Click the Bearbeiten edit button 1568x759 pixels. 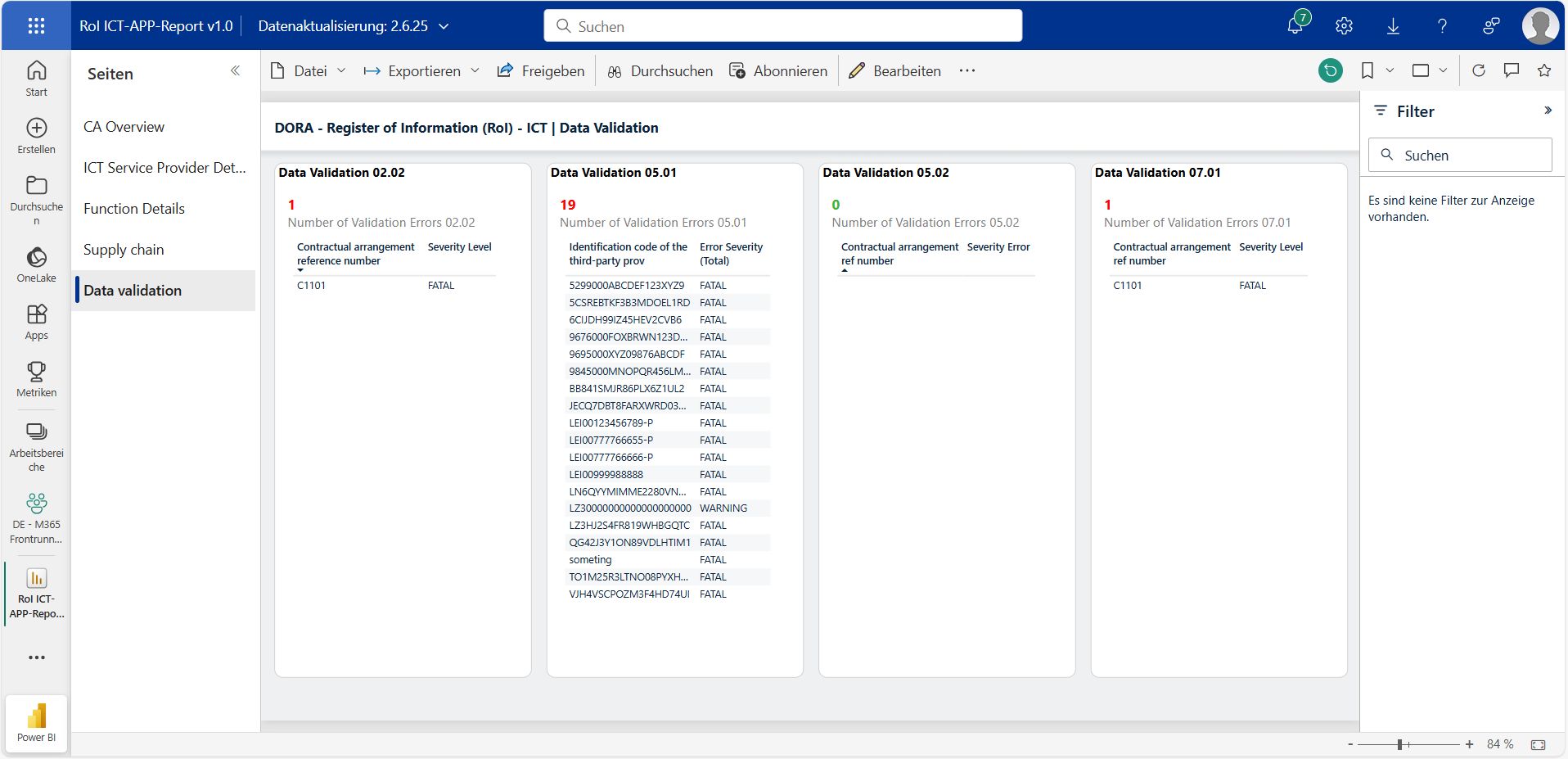pyautogui.click(x=895, y=71)
